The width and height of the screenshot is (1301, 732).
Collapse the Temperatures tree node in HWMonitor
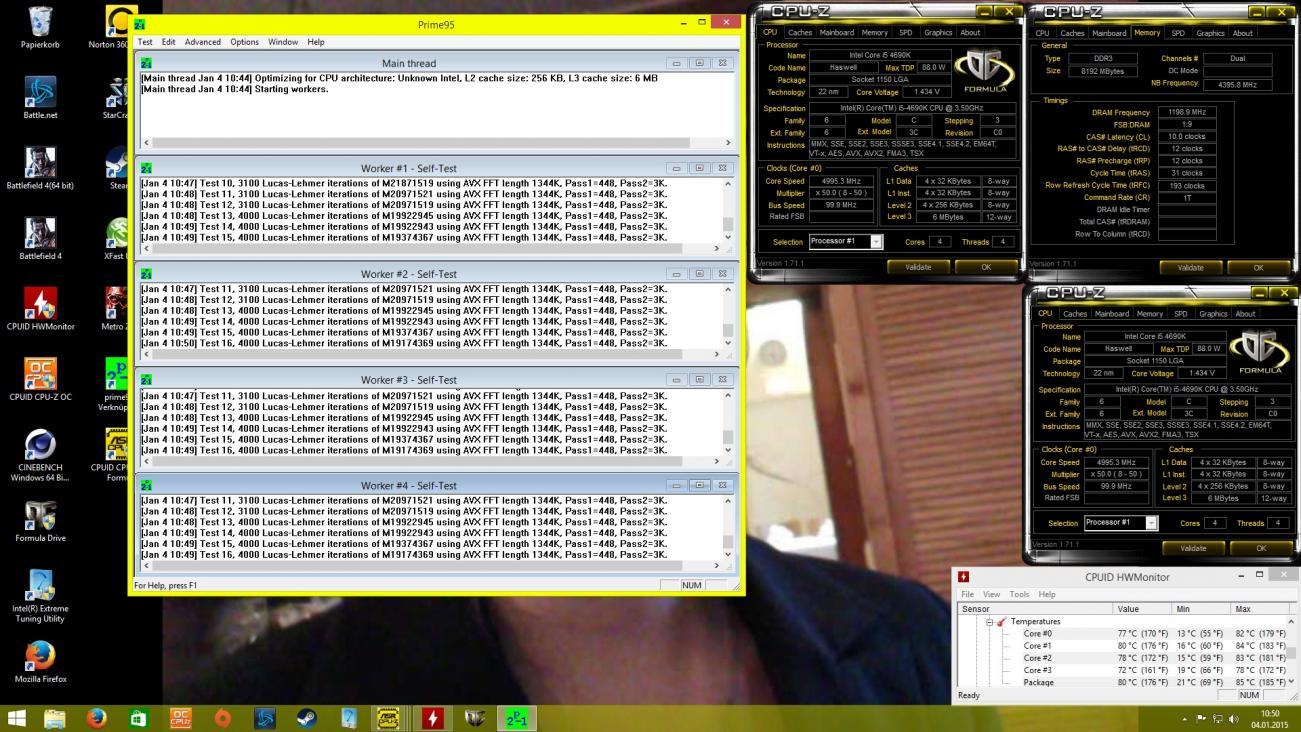(990, 622)
